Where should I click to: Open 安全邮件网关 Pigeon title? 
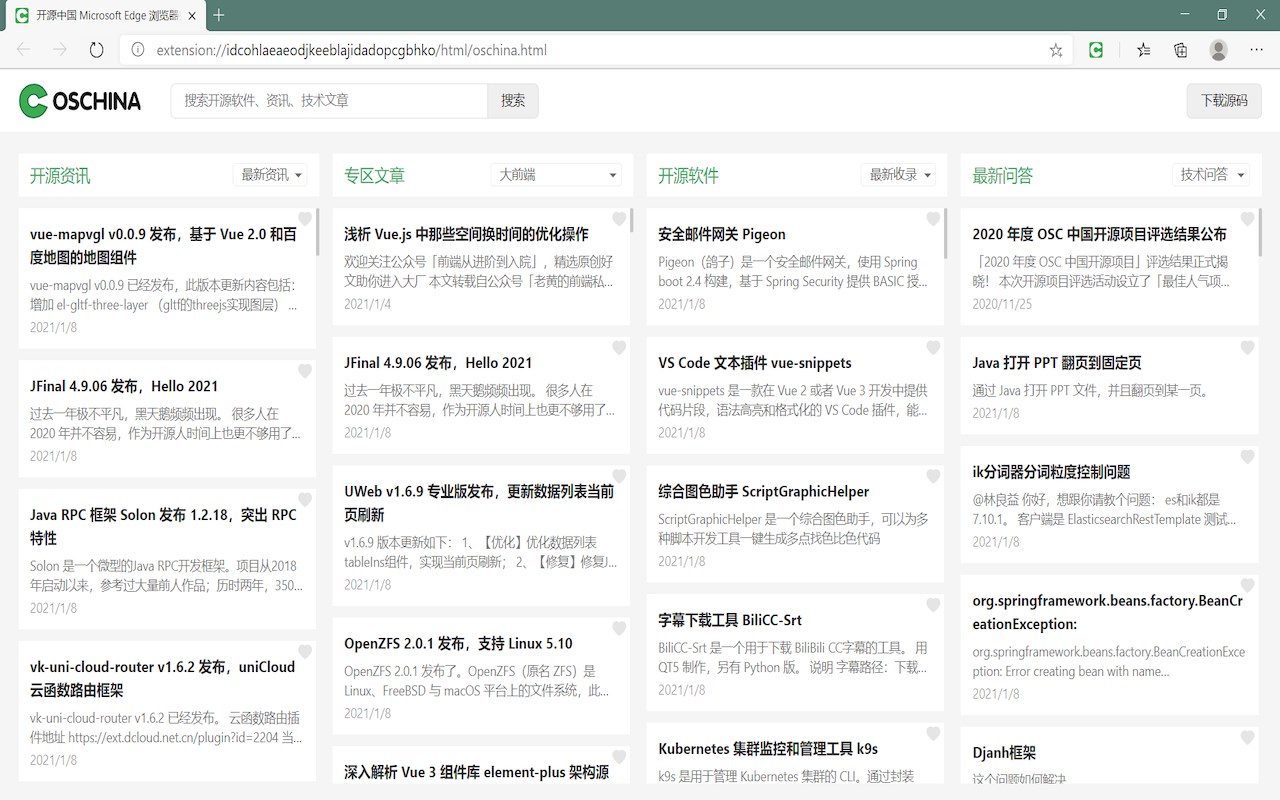pyautogui.click(x=722, y=234)
